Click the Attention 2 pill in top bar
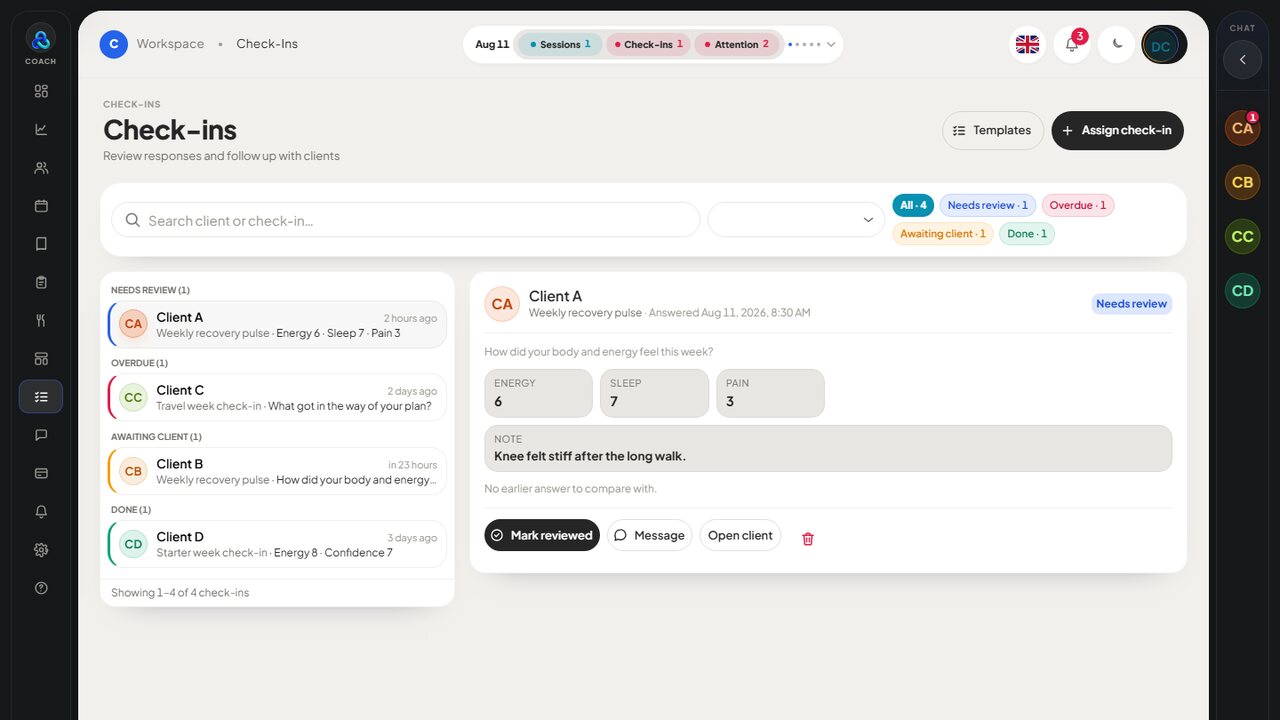This screenshot has width=1280, height=720. point(737,44)
